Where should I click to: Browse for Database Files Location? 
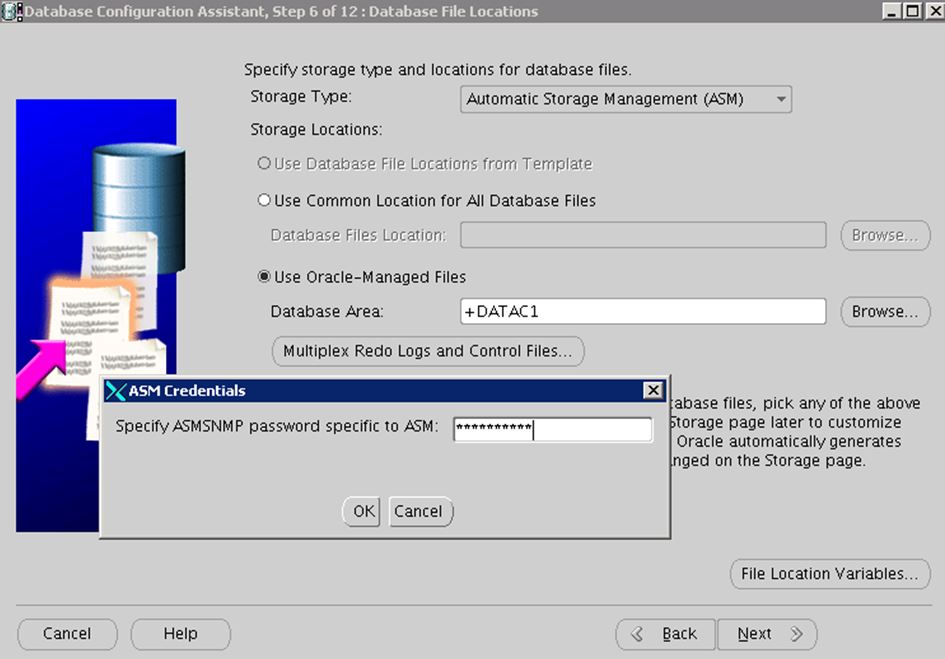point(885,235)
